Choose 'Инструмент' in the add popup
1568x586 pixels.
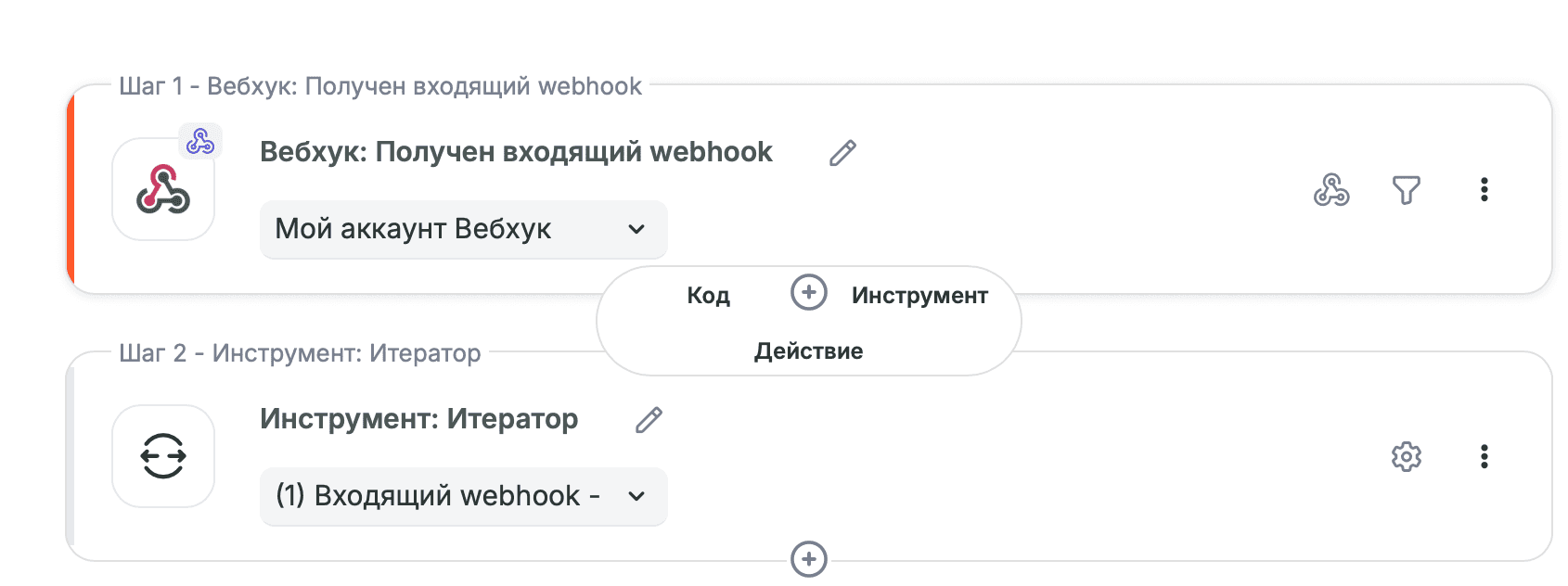(919, 295)
